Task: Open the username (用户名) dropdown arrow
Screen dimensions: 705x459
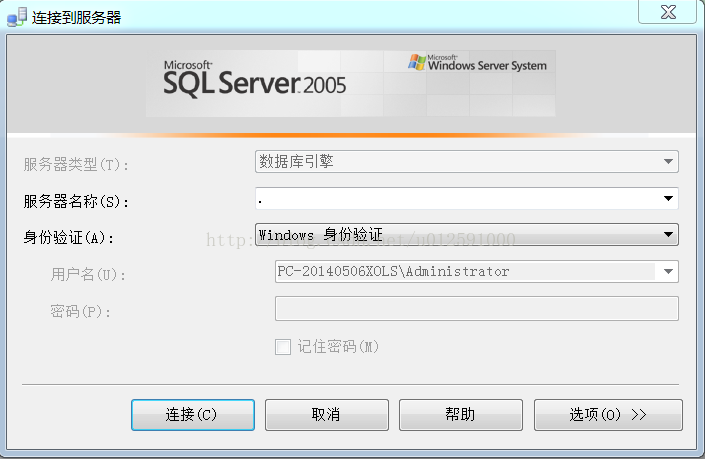Action: [668, 272]
